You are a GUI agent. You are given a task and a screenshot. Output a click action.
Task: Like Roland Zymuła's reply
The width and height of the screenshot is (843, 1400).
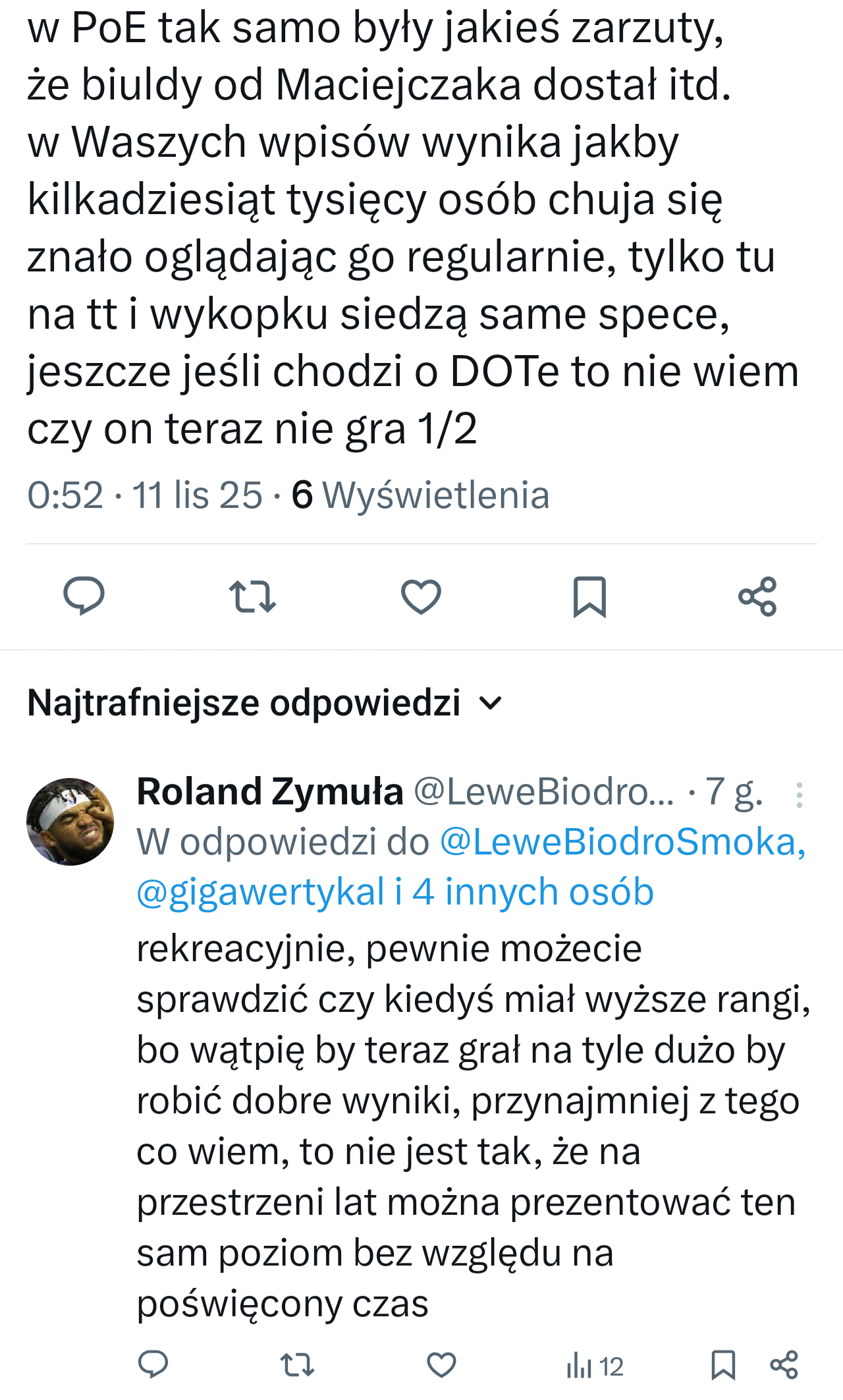441,1364
